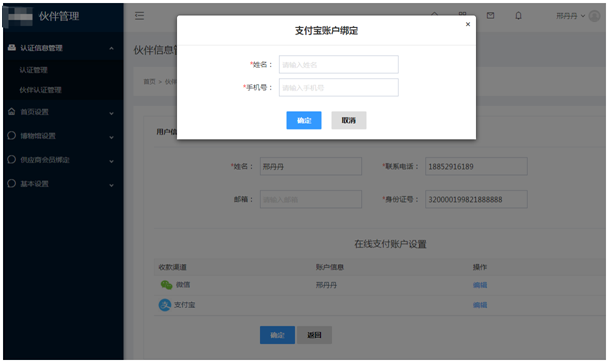
Task: Cancel with the dialog's 取消 button
Action: click(348, 120)
